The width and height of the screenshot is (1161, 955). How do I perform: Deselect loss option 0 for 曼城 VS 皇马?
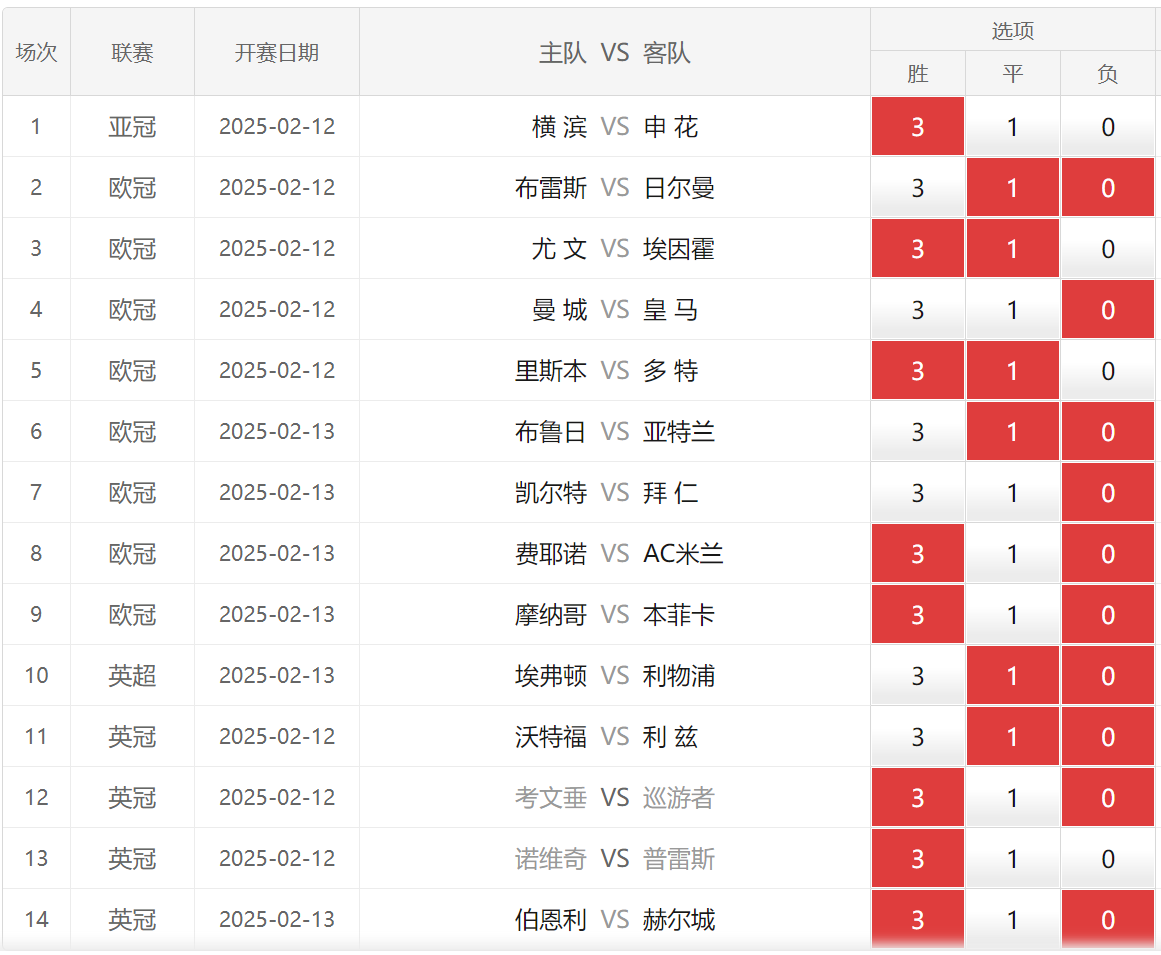1108,309
